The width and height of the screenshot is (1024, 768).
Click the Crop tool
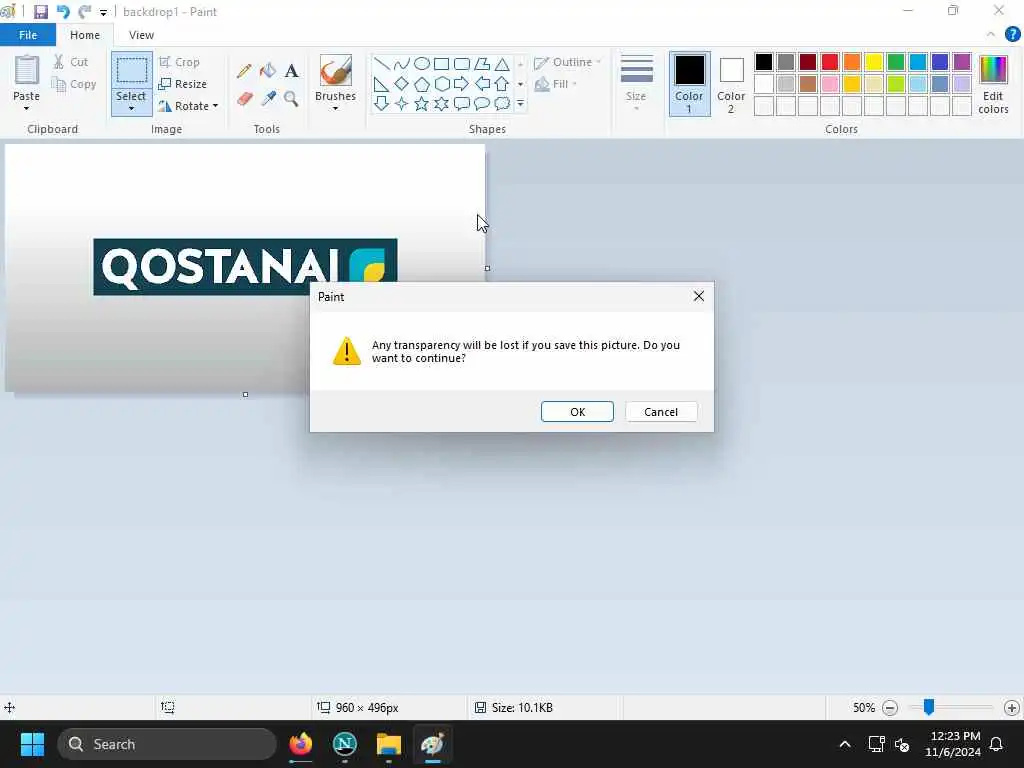(180, 62)
